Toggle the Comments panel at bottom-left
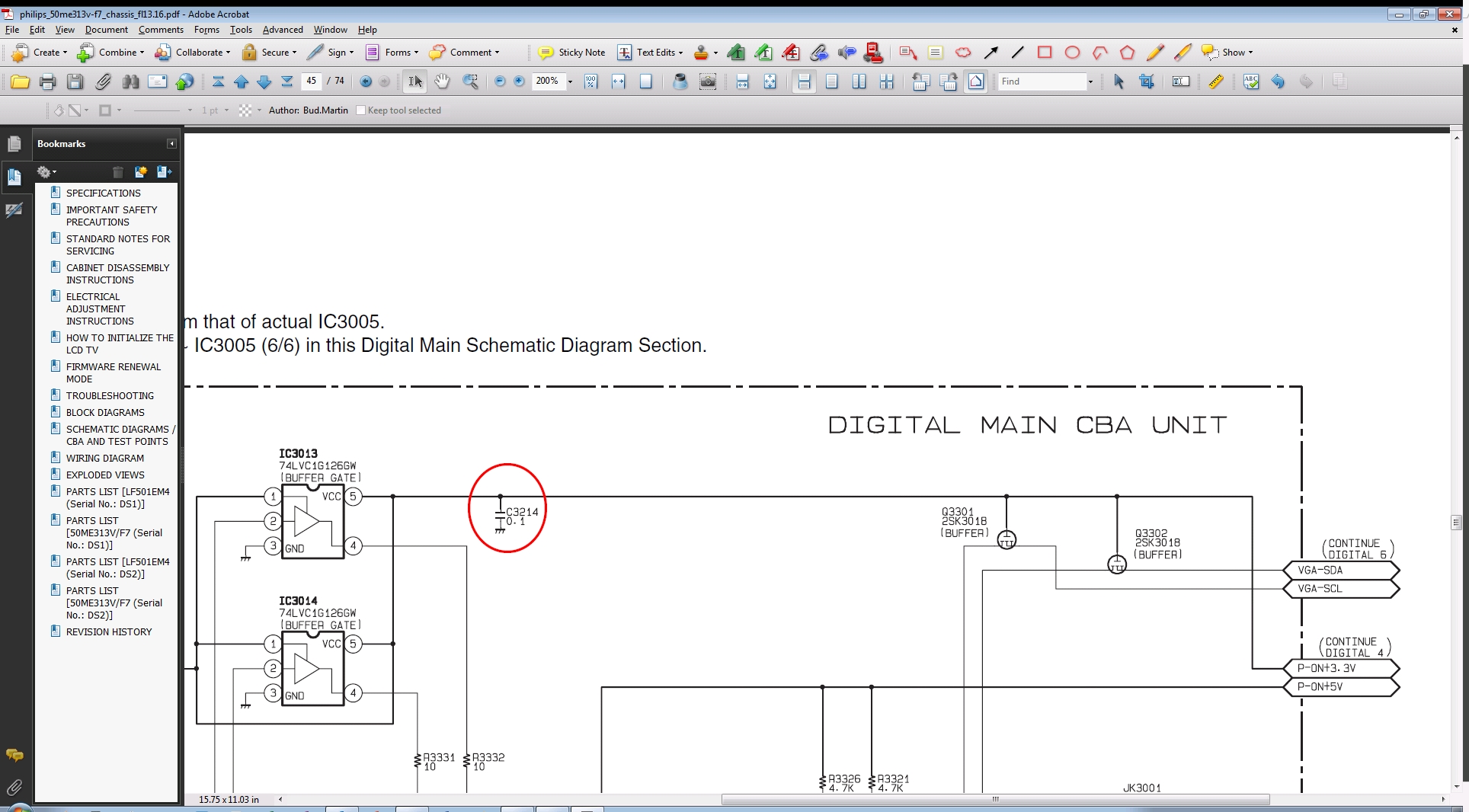Screen dimensions: 1469x812 click(14, 755)
